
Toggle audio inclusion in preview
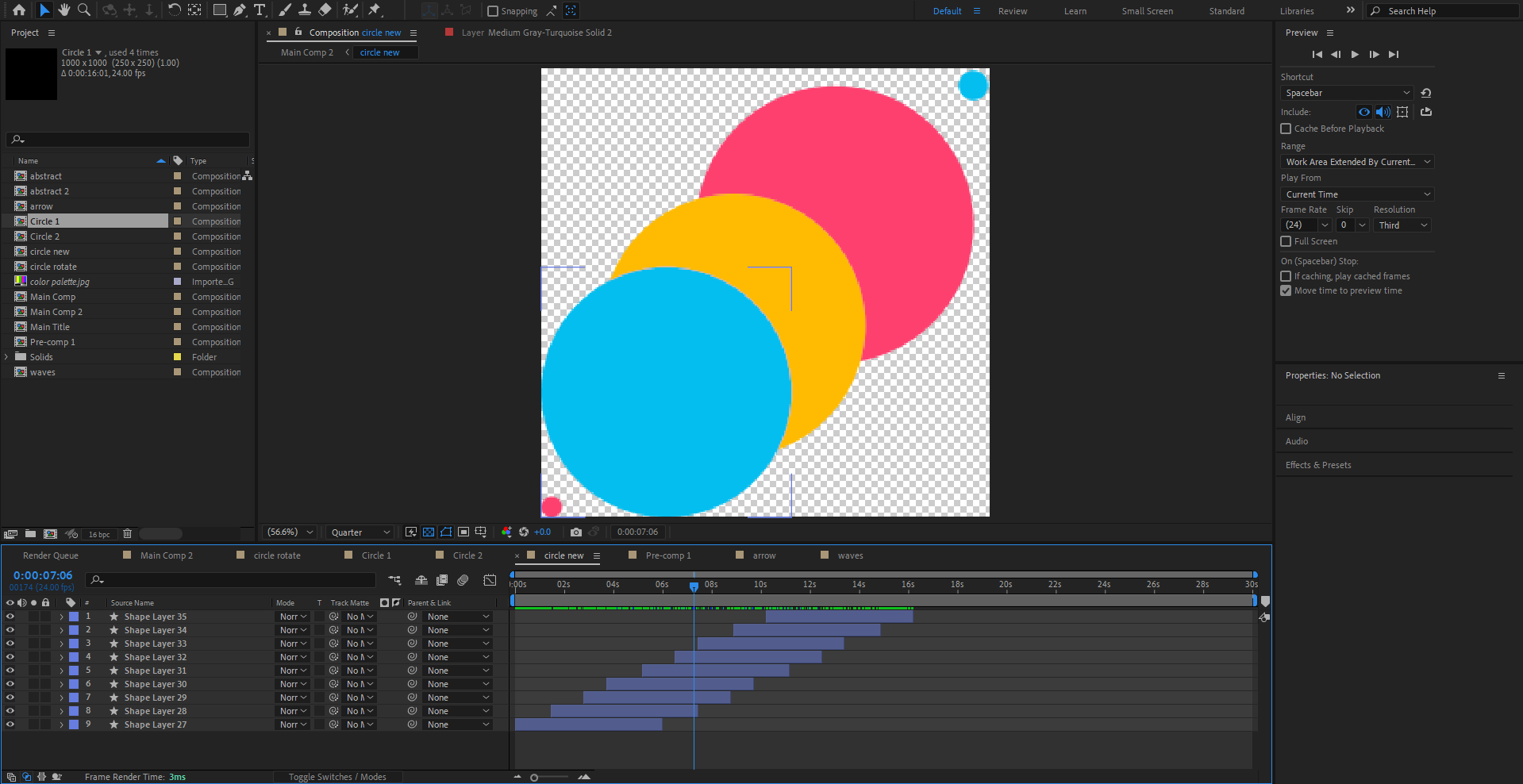(1383, 112)
